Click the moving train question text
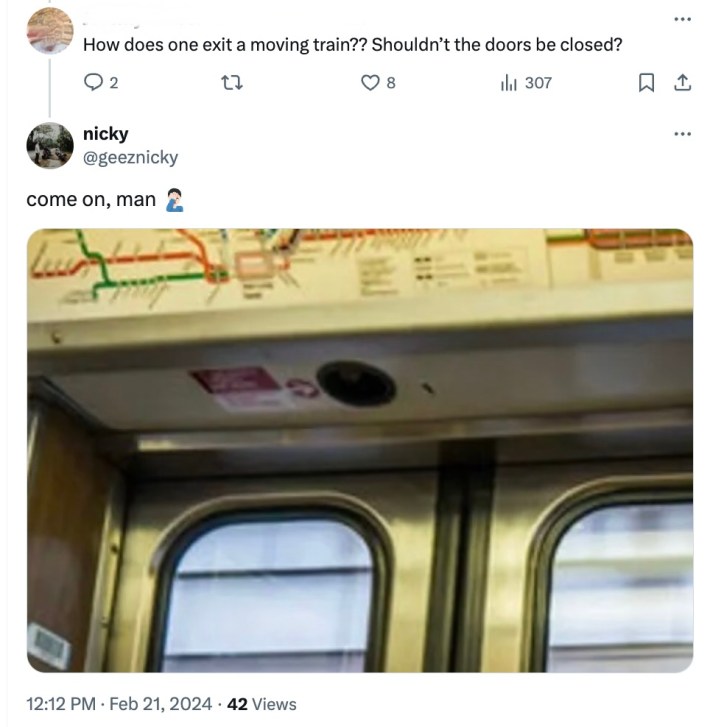 (x=352, y=45)
